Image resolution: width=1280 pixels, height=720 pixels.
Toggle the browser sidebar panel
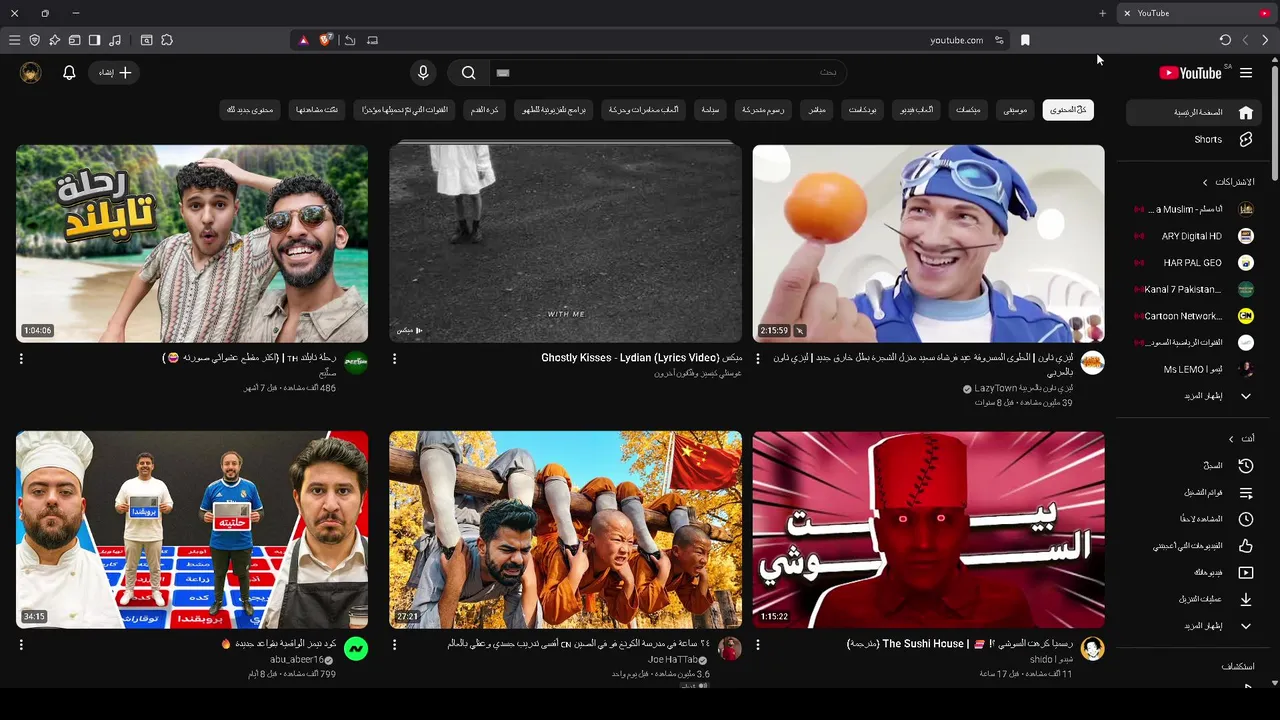94,40
